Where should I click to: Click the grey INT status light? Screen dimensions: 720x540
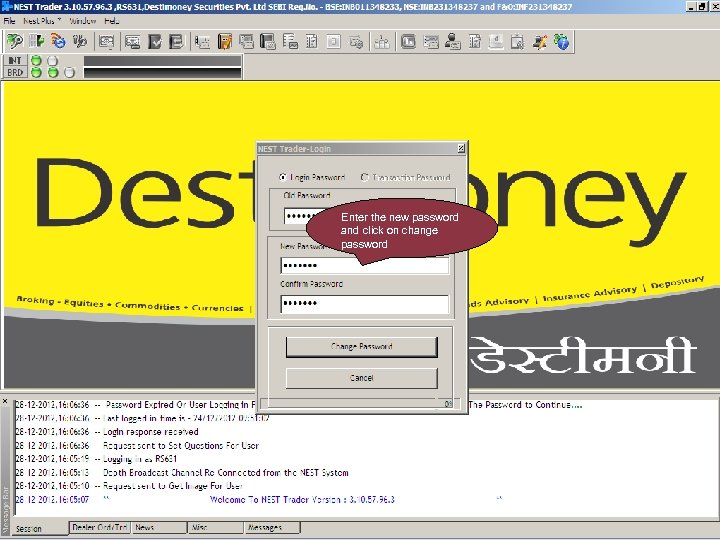tap(53, 61)
